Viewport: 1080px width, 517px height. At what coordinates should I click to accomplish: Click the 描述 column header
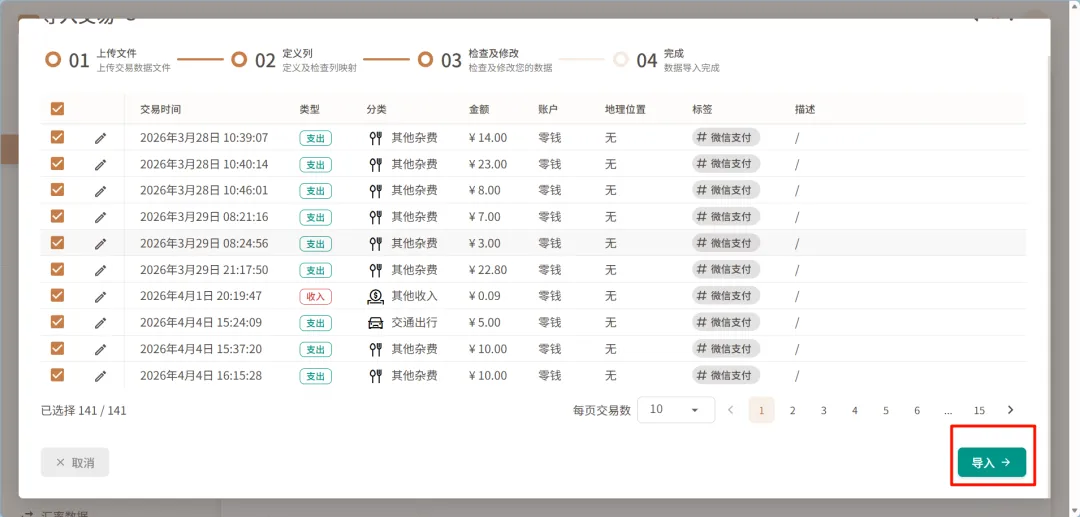coord(805,109)
